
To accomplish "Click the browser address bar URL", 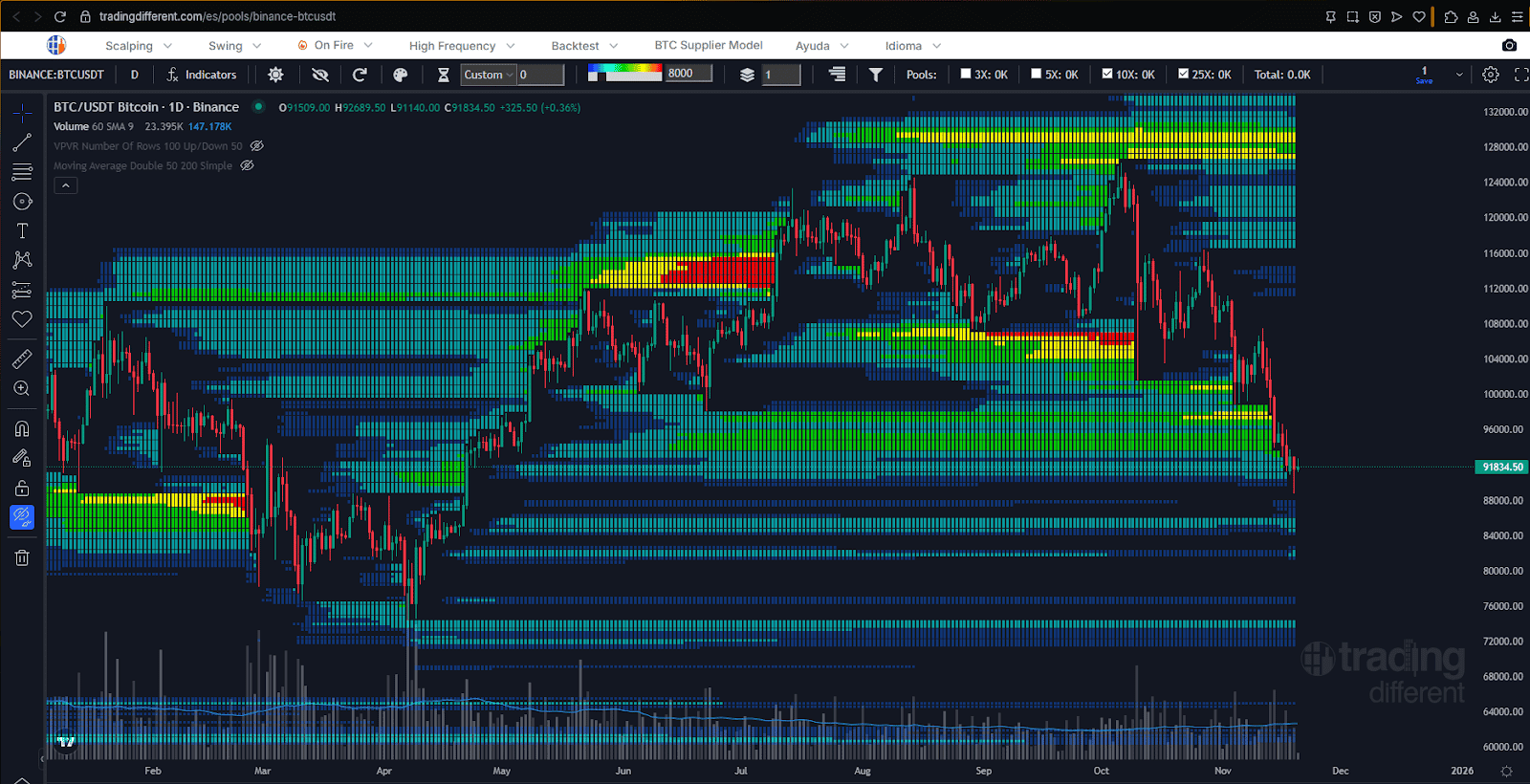I will coord(217,16).
